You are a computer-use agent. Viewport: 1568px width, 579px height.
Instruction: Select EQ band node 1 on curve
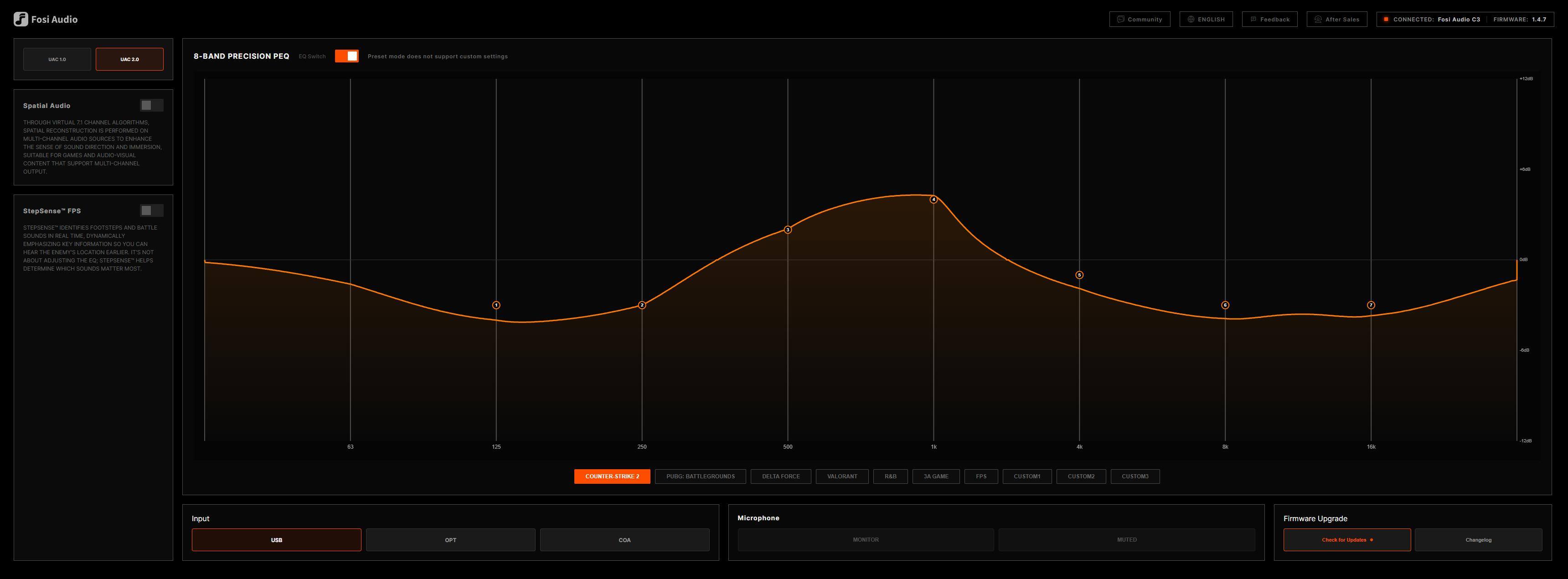(496, 305)
